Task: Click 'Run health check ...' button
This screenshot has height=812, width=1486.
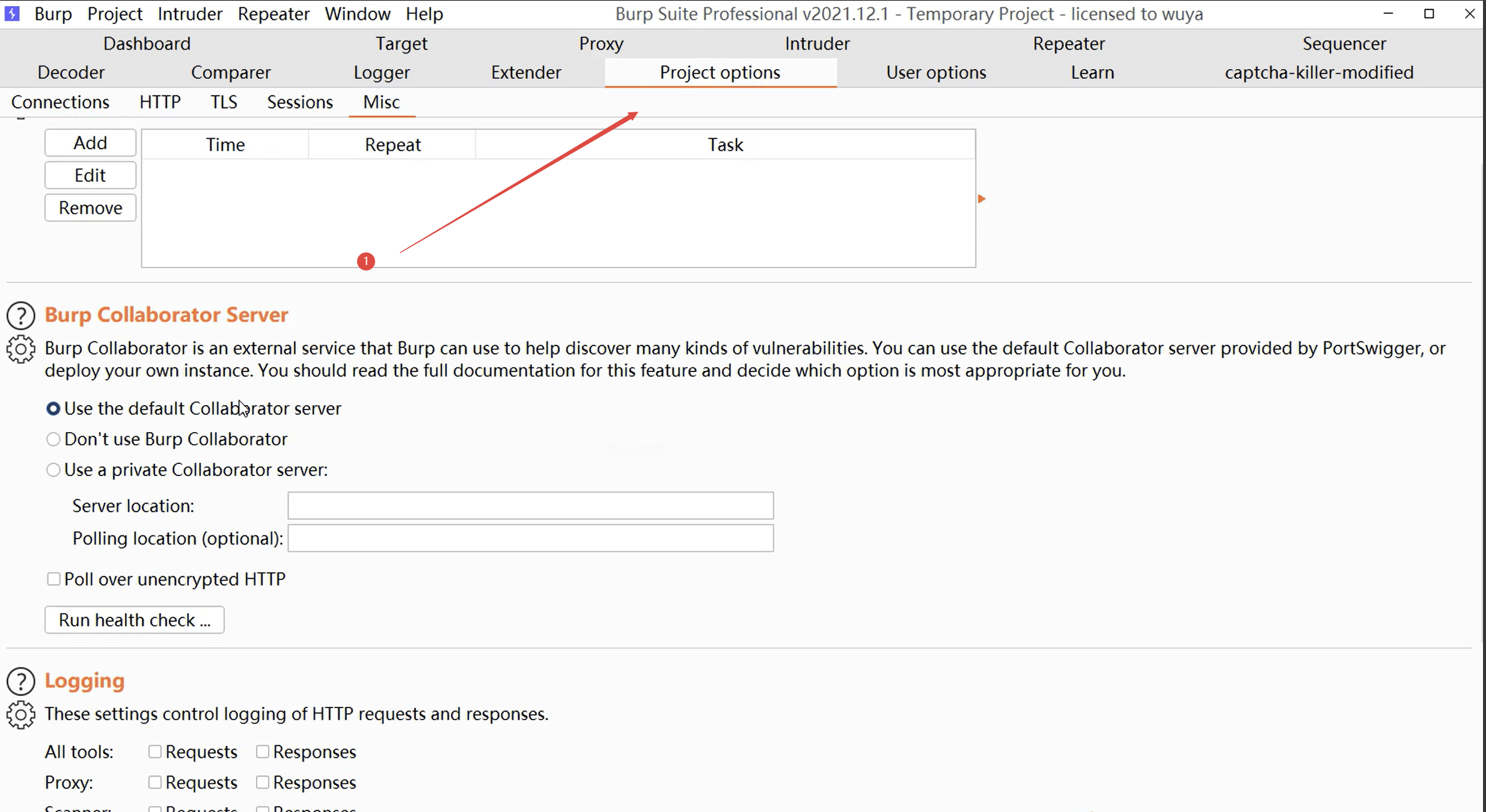Action: 135,620
